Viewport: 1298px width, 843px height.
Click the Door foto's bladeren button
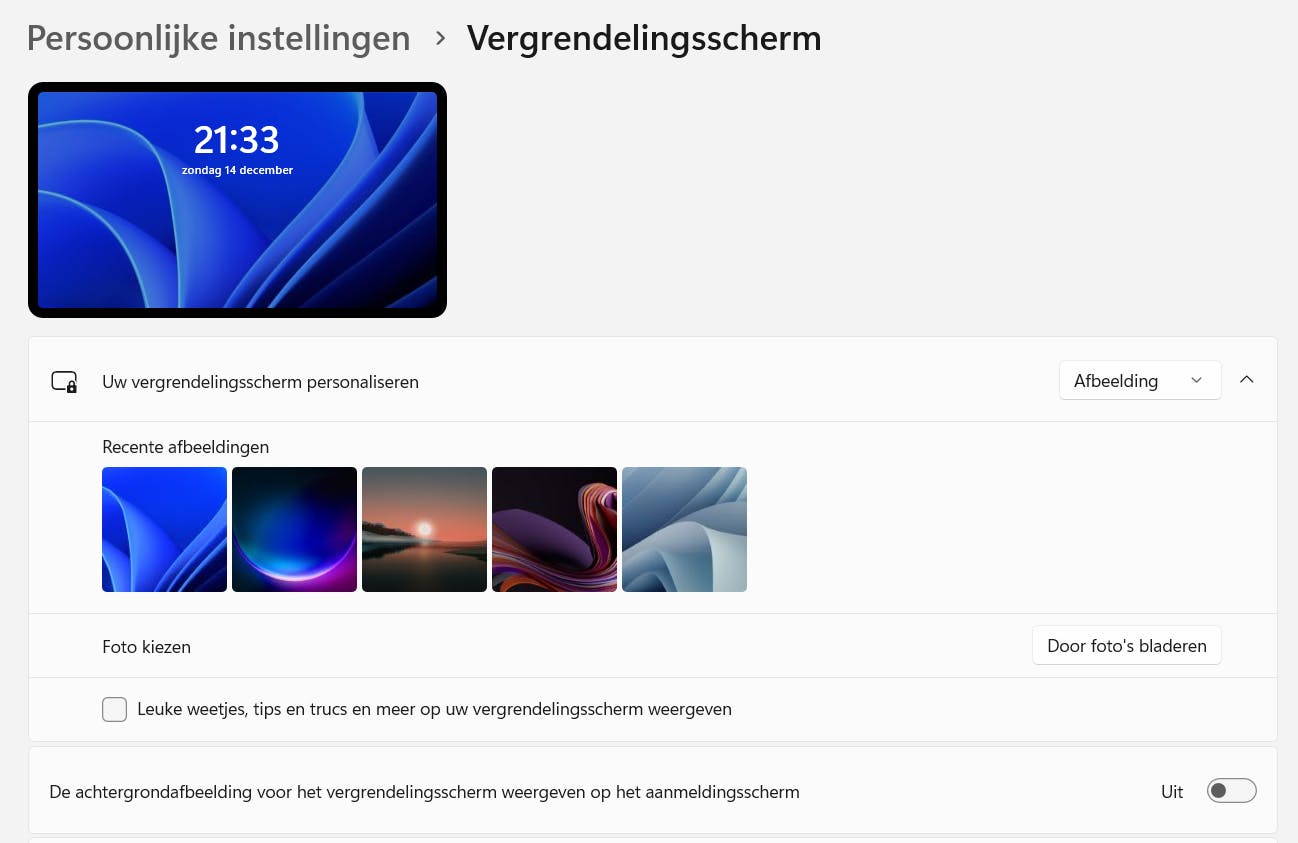pos(1127,646)
